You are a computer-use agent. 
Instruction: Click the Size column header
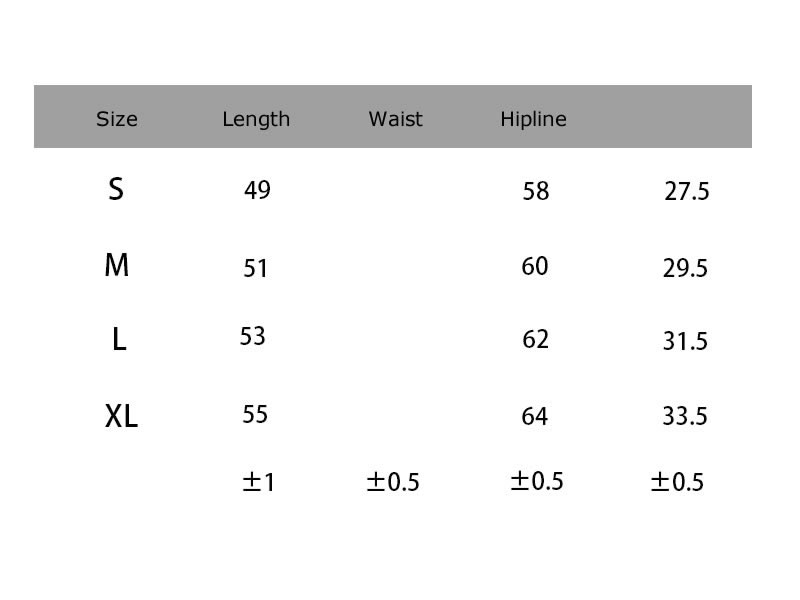tap(117, 119)
